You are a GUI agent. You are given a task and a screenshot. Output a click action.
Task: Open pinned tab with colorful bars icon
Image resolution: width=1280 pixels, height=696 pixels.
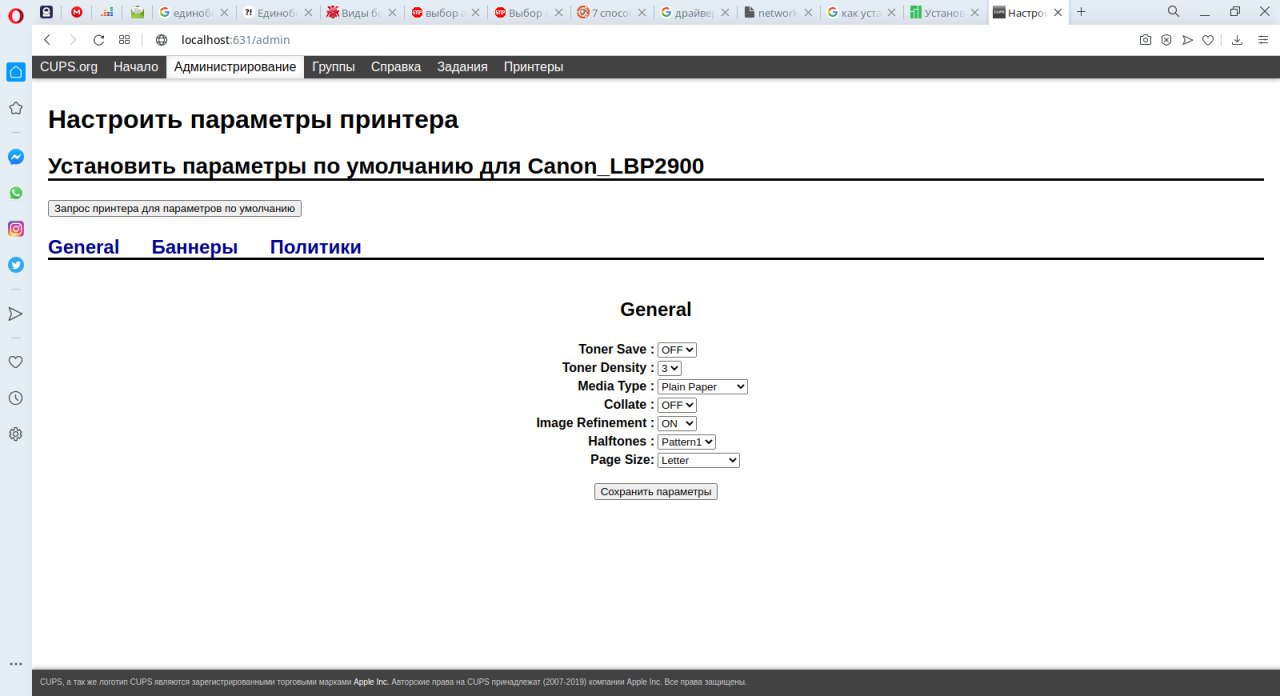tap(107, 13)
